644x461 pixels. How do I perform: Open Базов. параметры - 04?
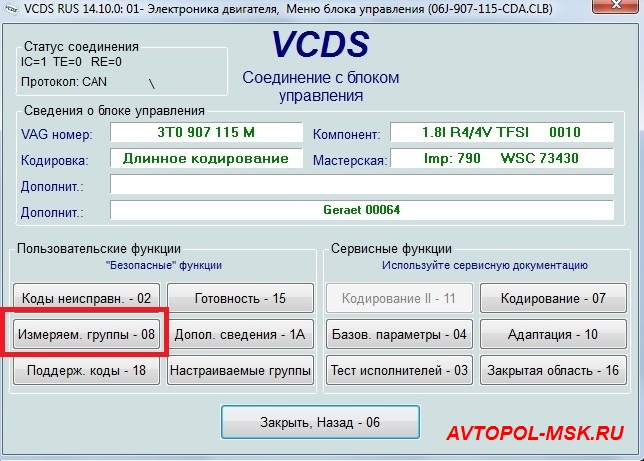399,334
